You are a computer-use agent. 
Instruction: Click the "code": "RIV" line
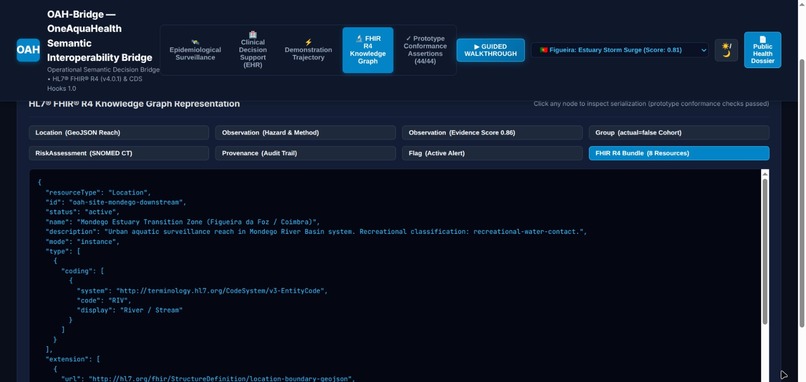tap(104, 300)
